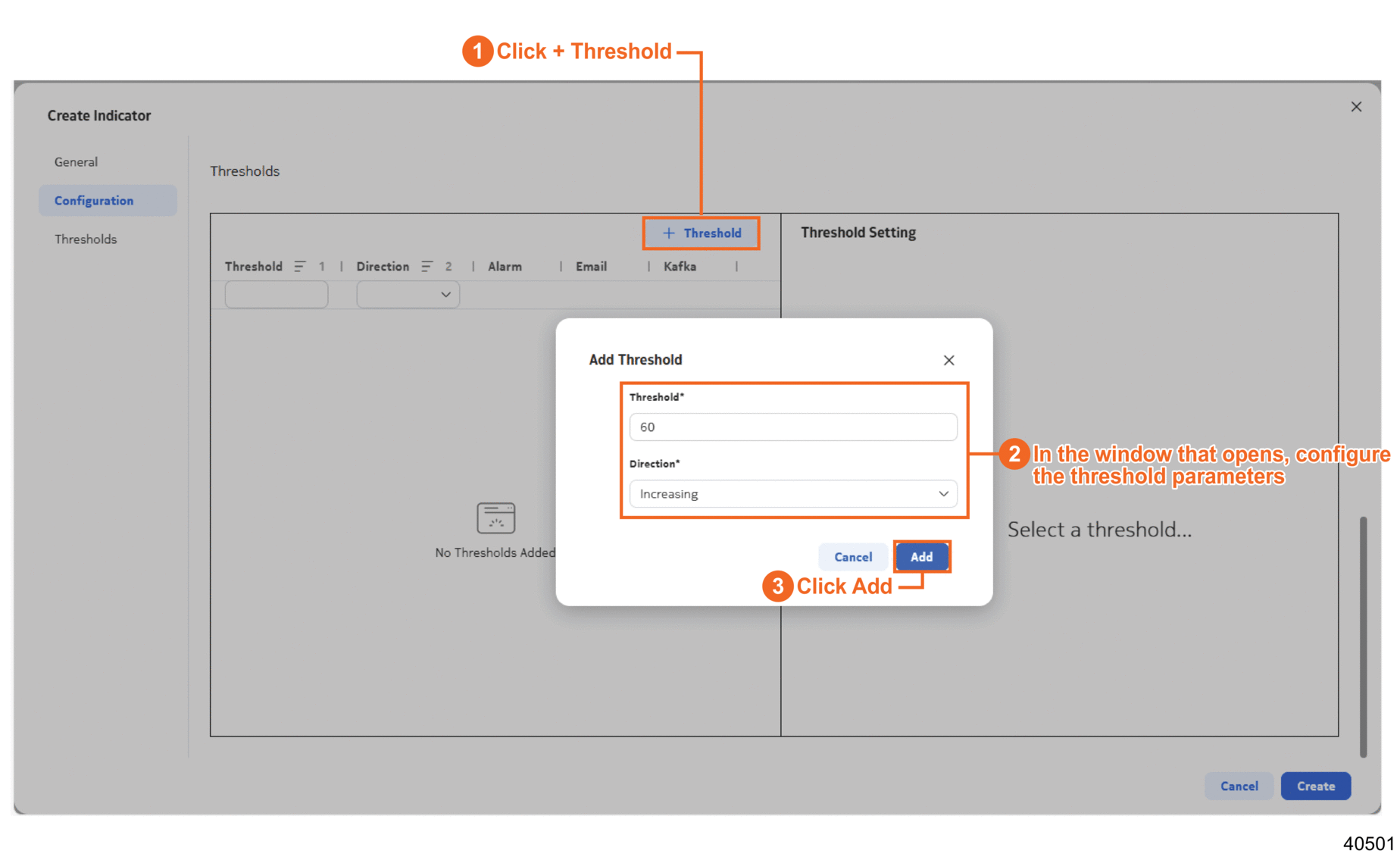The width and height of the screenshot is (1400, 860).
Task: Cancel the Add Threshold dialog
Action: pyautogui.click(x=852, y=557)
